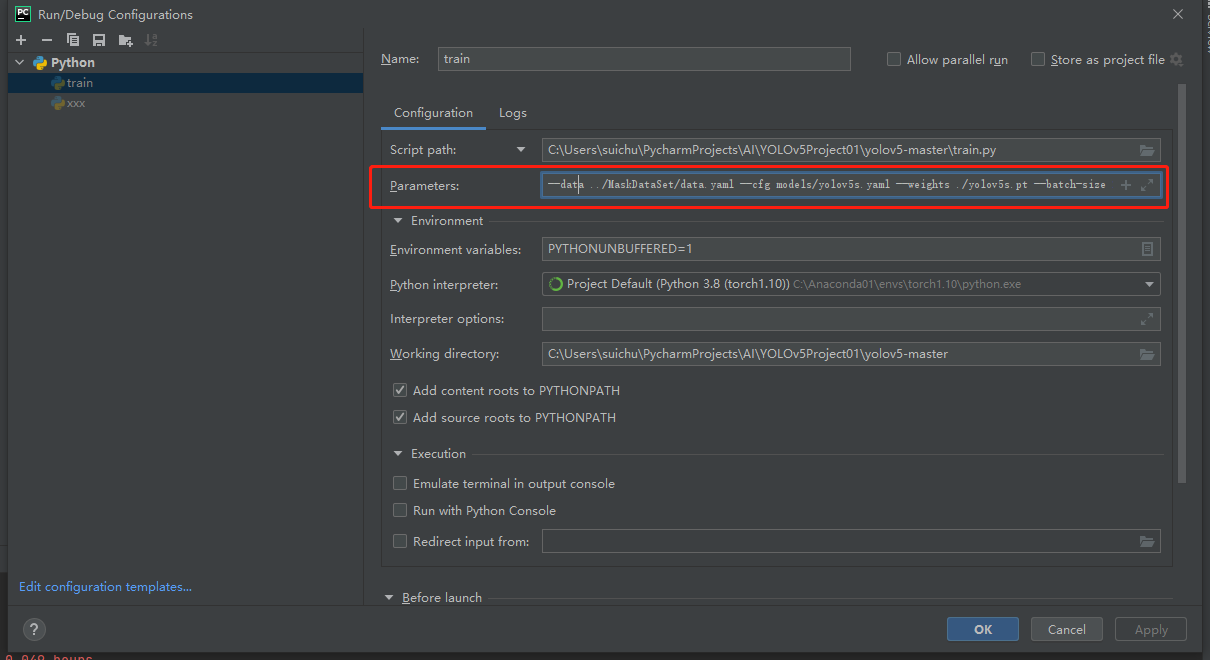Enable Emulate terminal in output console
Screen dimensions: 1210x660
coord(400,484)
